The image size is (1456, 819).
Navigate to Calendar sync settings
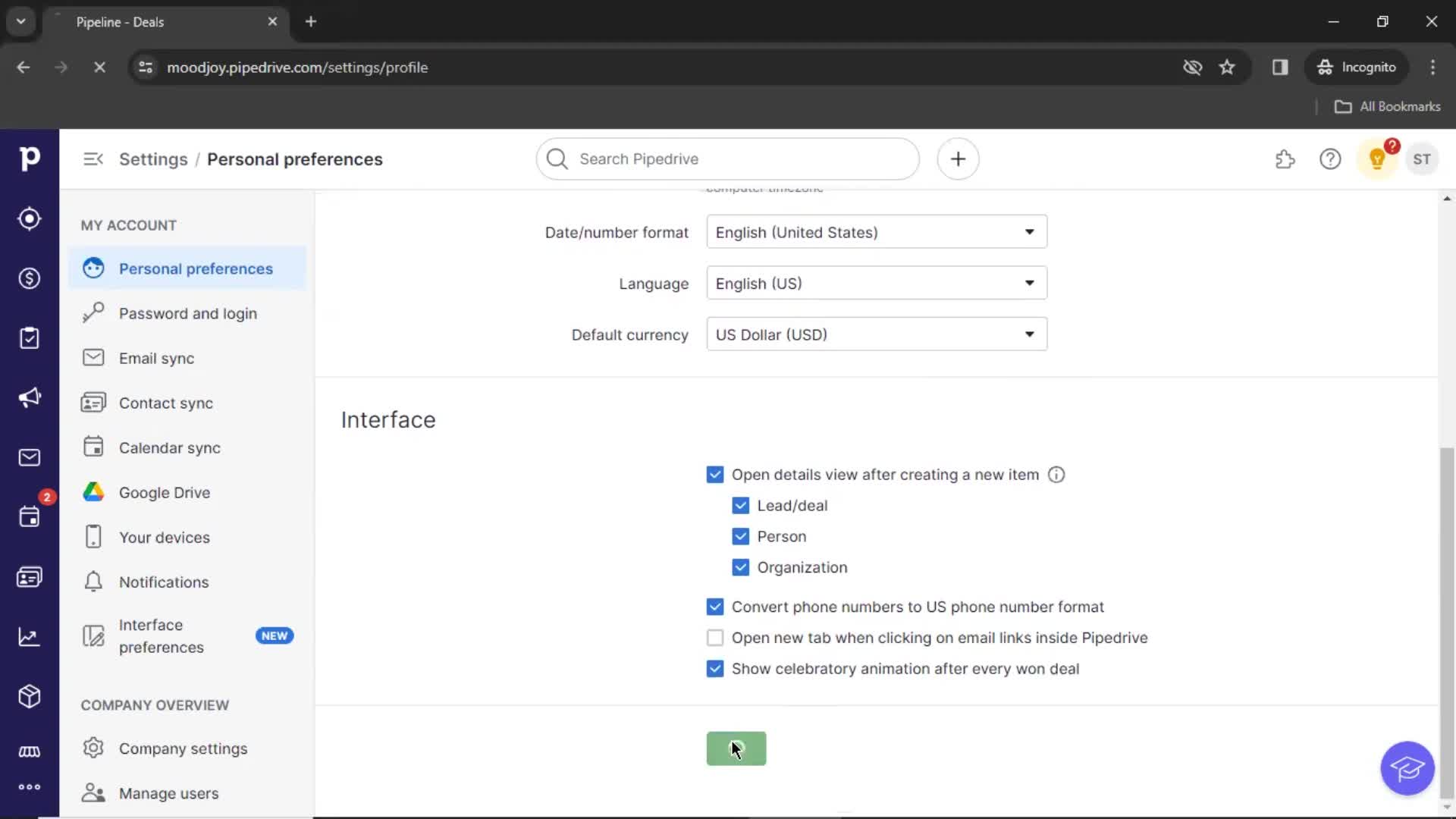pos(170,447)
